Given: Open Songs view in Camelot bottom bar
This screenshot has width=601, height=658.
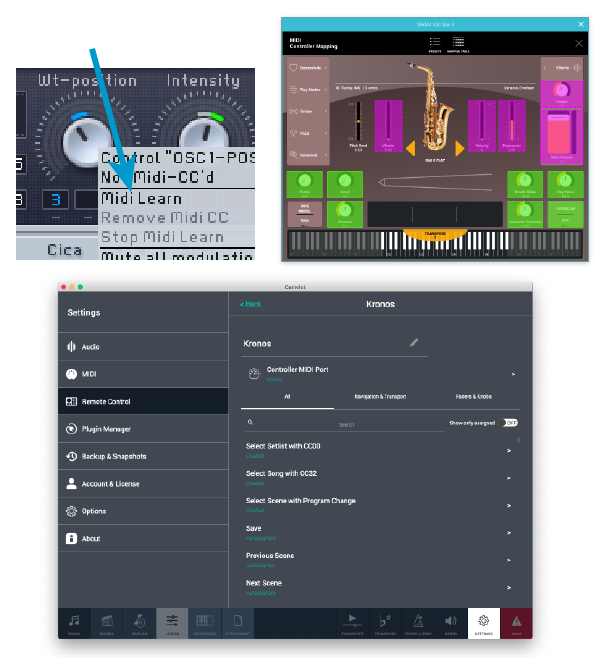Looking at the screenshot, I should [x=74, y=623].
